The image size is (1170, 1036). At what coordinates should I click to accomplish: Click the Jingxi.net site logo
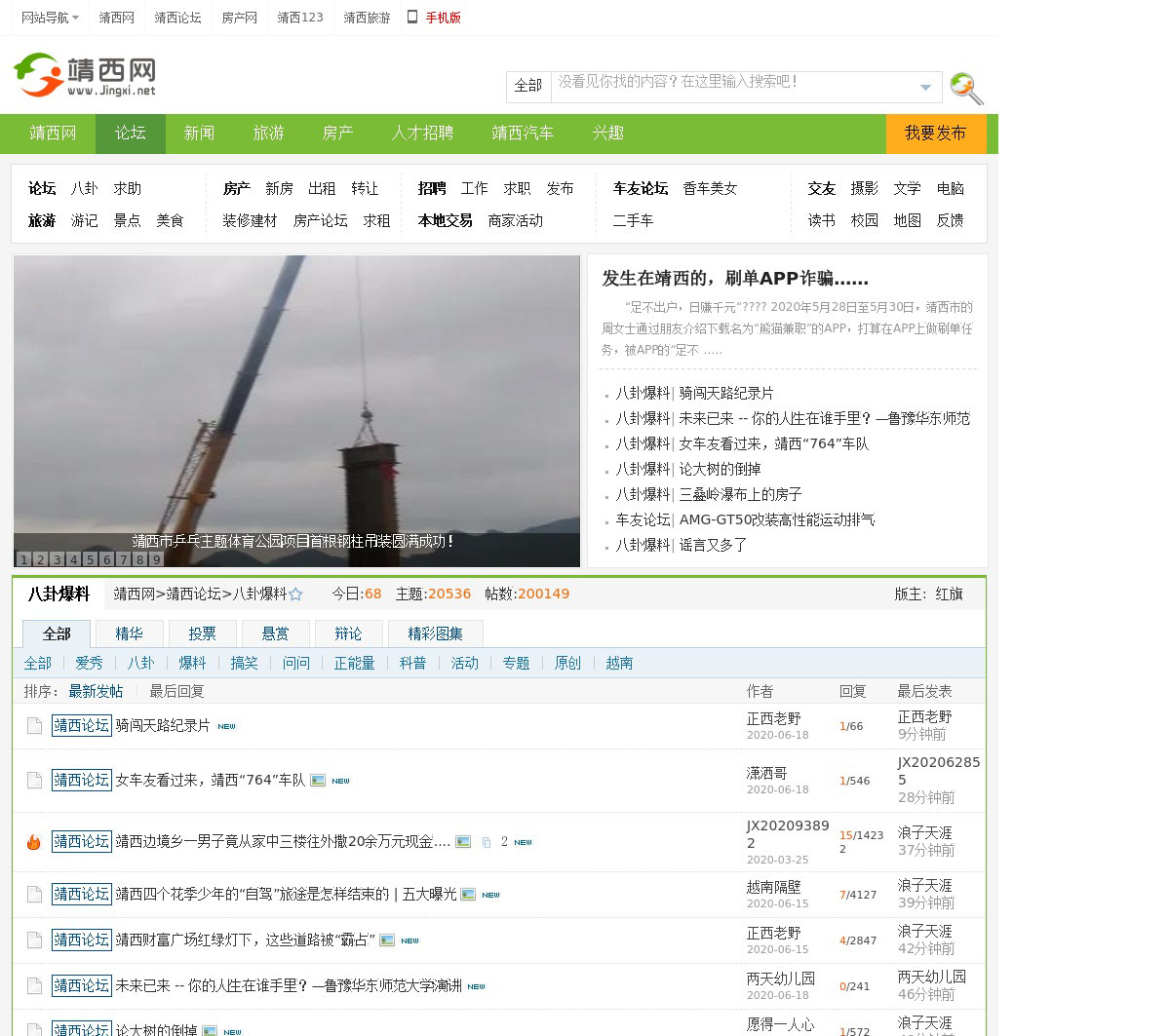click(x=85, y=75)
